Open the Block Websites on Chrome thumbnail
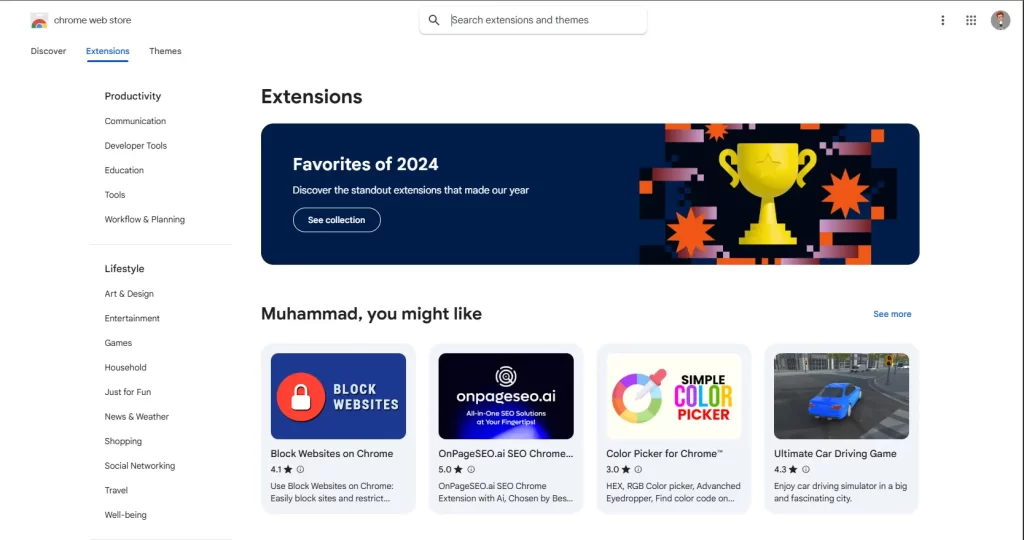1024x540 pixels. coord(338,396)
